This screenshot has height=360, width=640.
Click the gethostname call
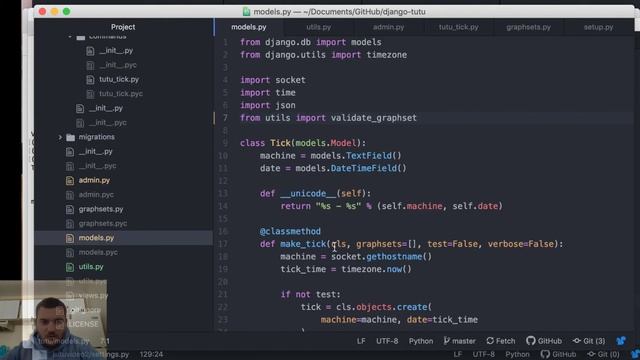(394, 257)
